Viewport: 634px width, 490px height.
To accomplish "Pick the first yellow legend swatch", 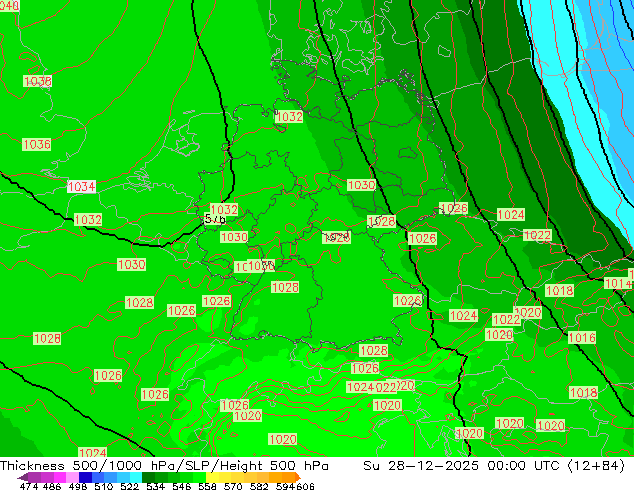I will coord(212,477).
